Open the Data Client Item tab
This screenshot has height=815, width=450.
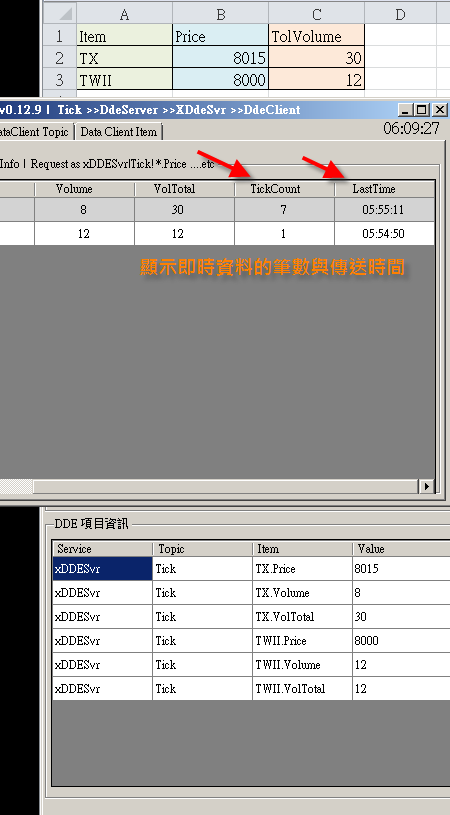pos(118,132)
